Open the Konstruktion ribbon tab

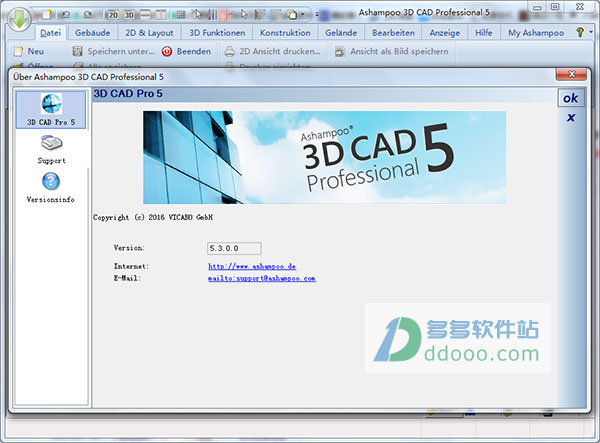285,33
